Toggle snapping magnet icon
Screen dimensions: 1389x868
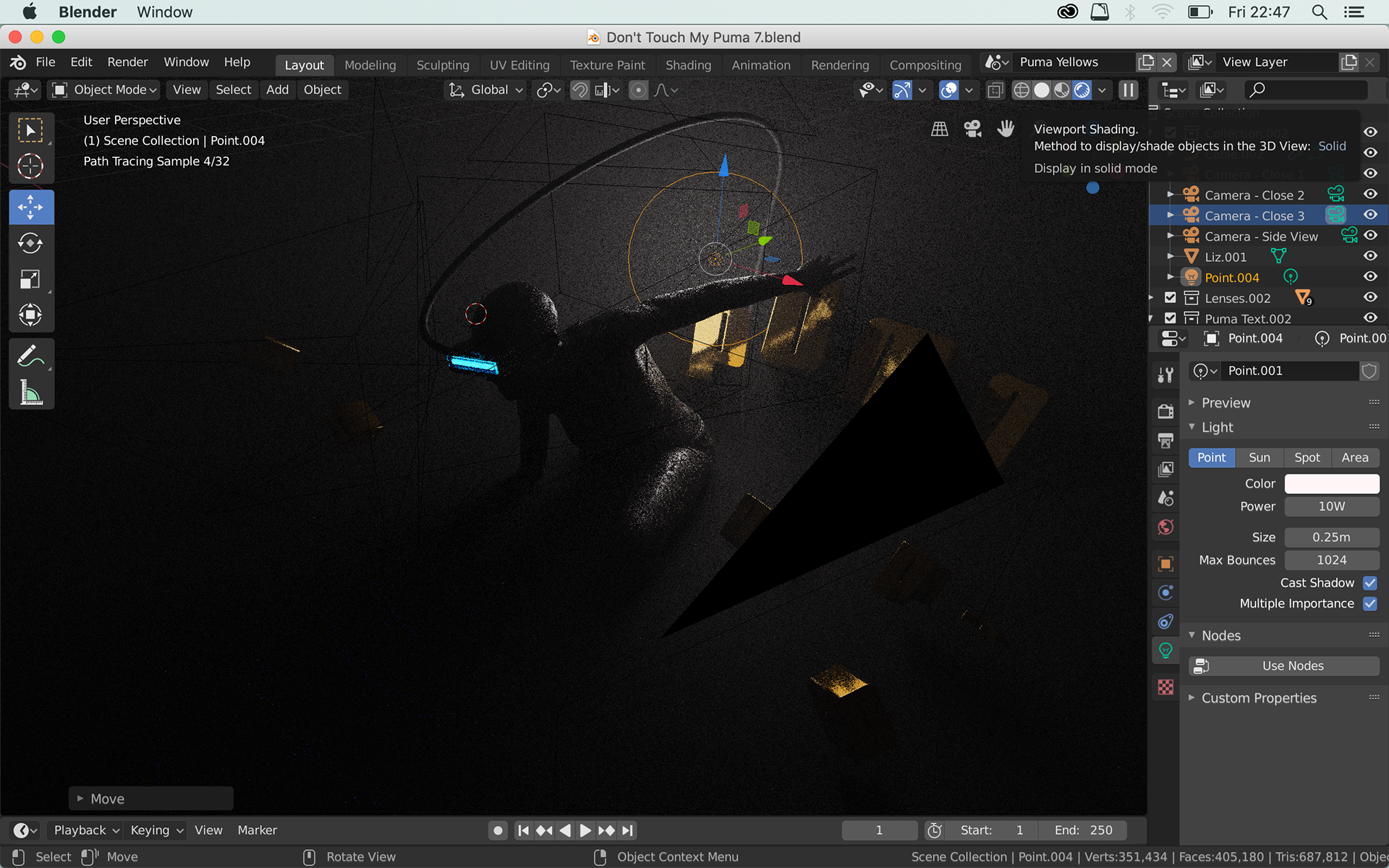coord(579,90)
